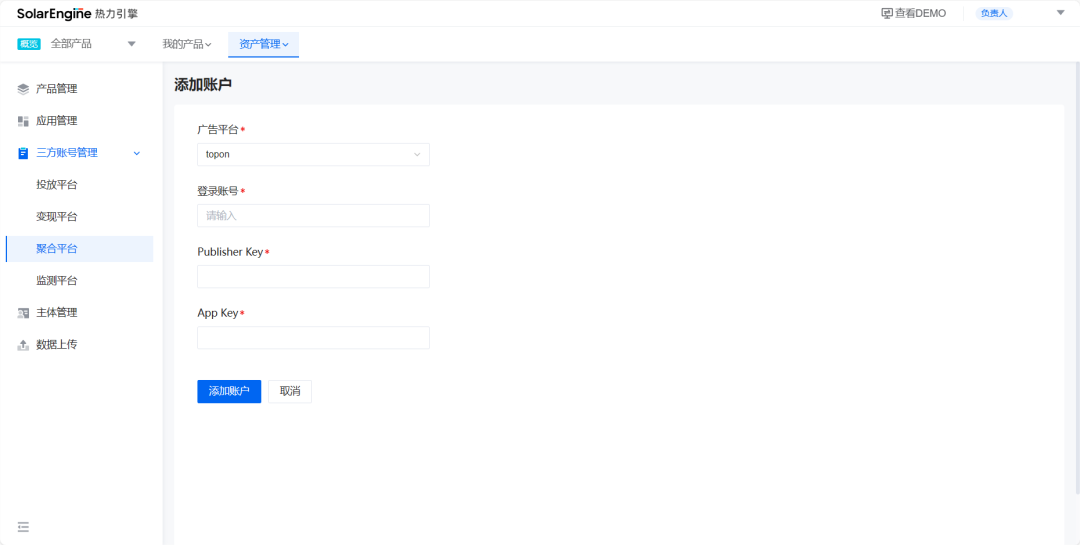Click the 产品管理 layers icon
This screenshot has height=545, width=1080.
pyautogui.click(x=23, y=89)
